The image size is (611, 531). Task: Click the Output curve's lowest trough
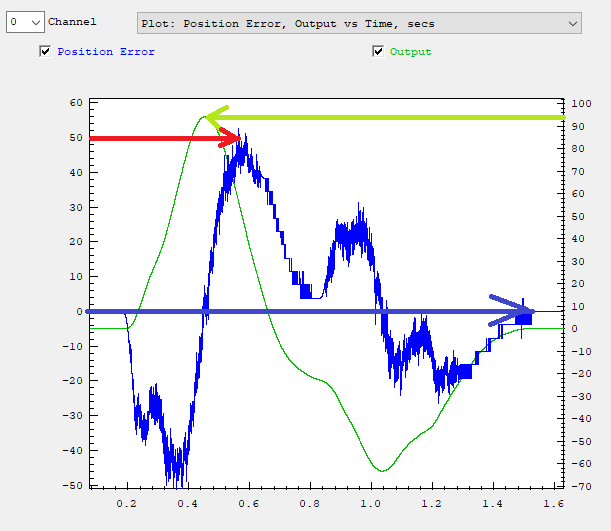point(383,470)
